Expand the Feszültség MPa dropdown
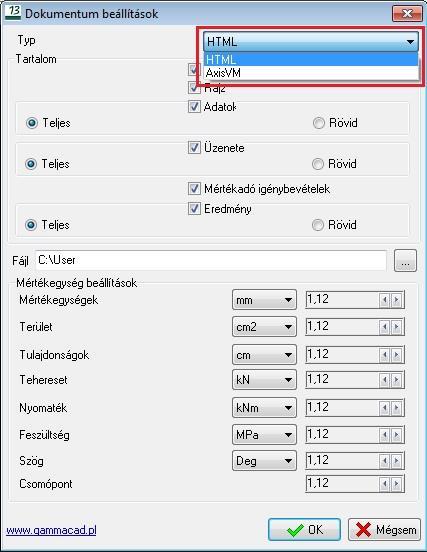Screen dimensions: 427x552 (x=264, y=435)
